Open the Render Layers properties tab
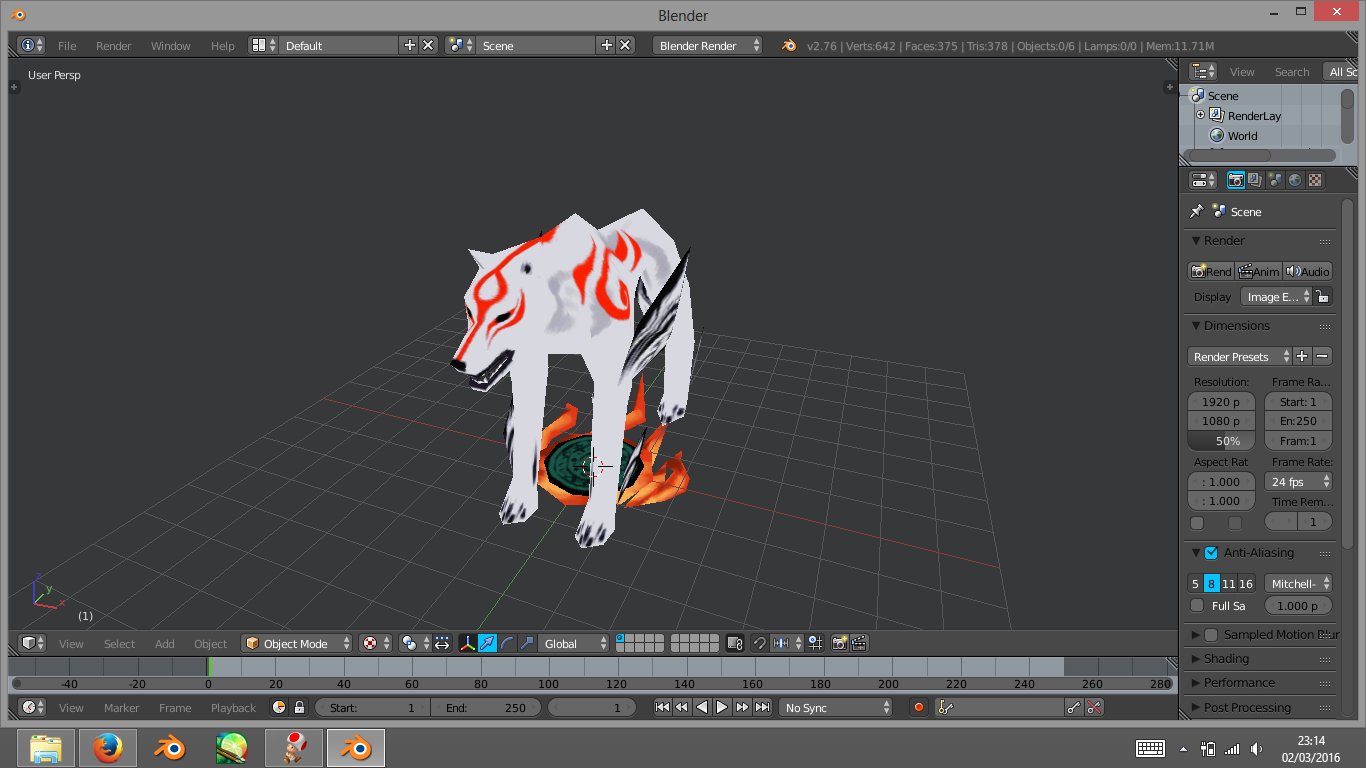Screen dimensions: 1366x768 point(1255,180)
